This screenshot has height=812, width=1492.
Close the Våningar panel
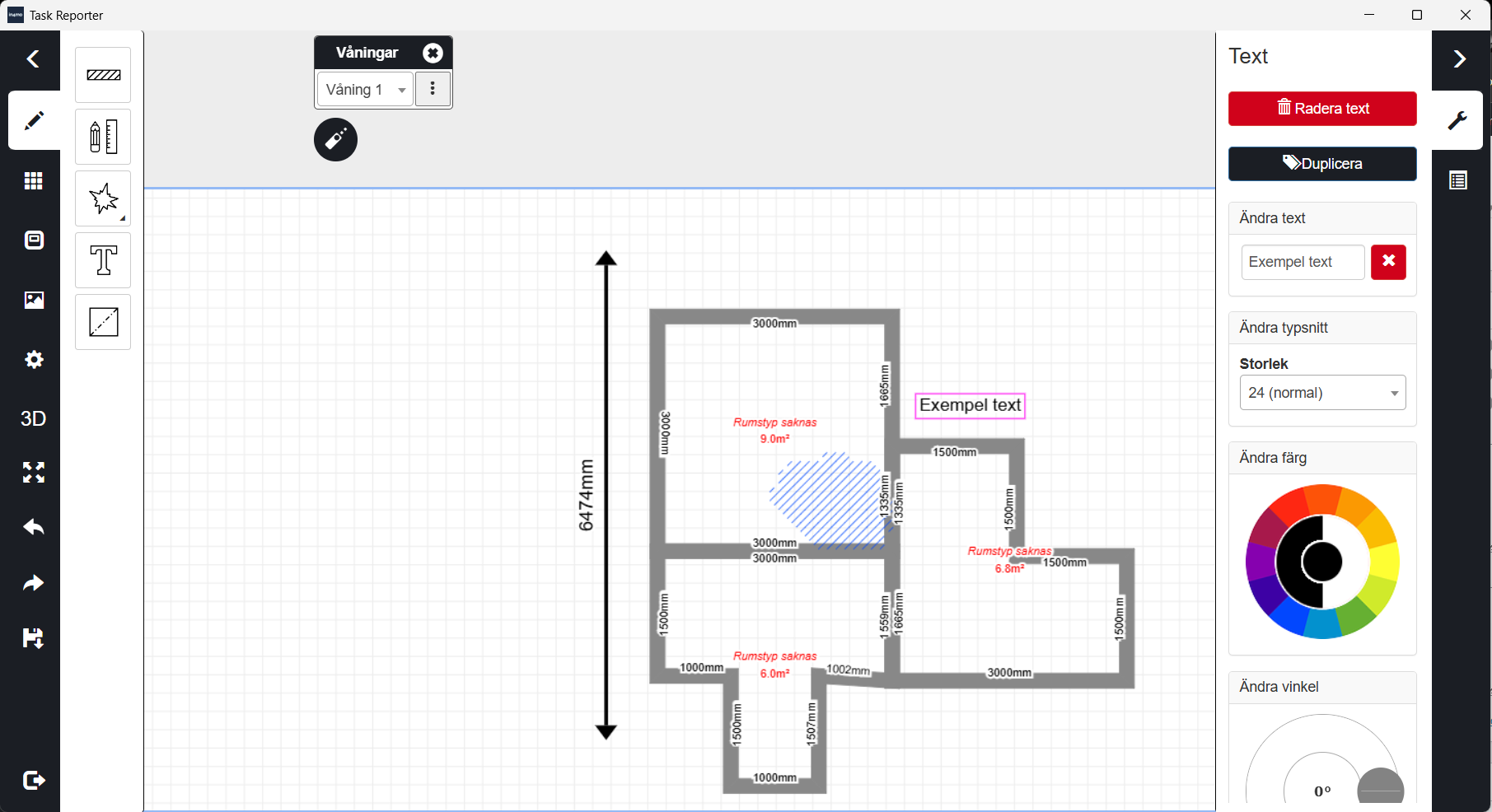point(433,53)
